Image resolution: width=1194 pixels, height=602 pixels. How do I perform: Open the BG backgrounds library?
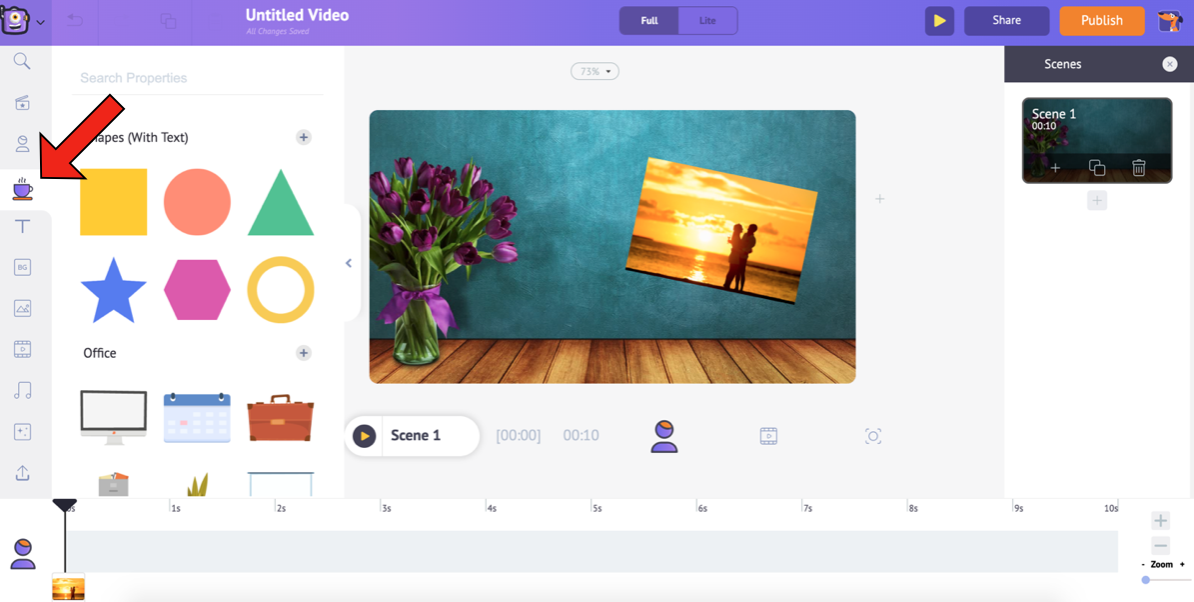(22, 267)
